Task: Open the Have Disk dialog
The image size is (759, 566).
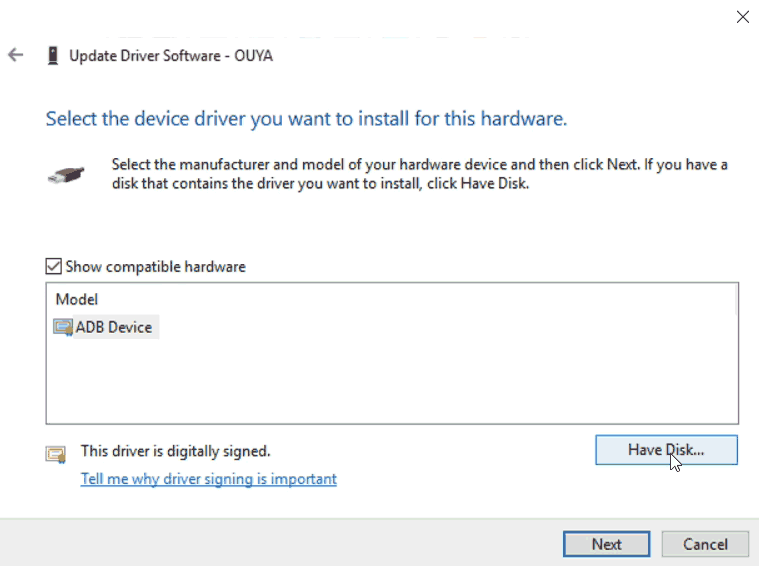Action: click(x=666, y=450)
